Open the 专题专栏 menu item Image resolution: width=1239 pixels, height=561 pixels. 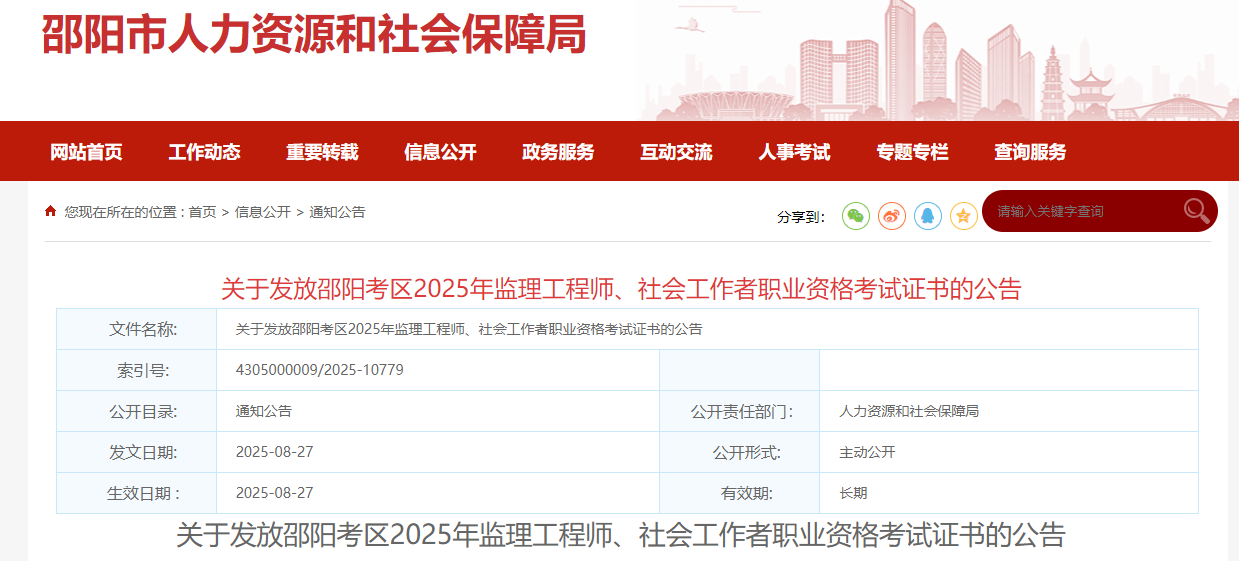click(912, 152)
